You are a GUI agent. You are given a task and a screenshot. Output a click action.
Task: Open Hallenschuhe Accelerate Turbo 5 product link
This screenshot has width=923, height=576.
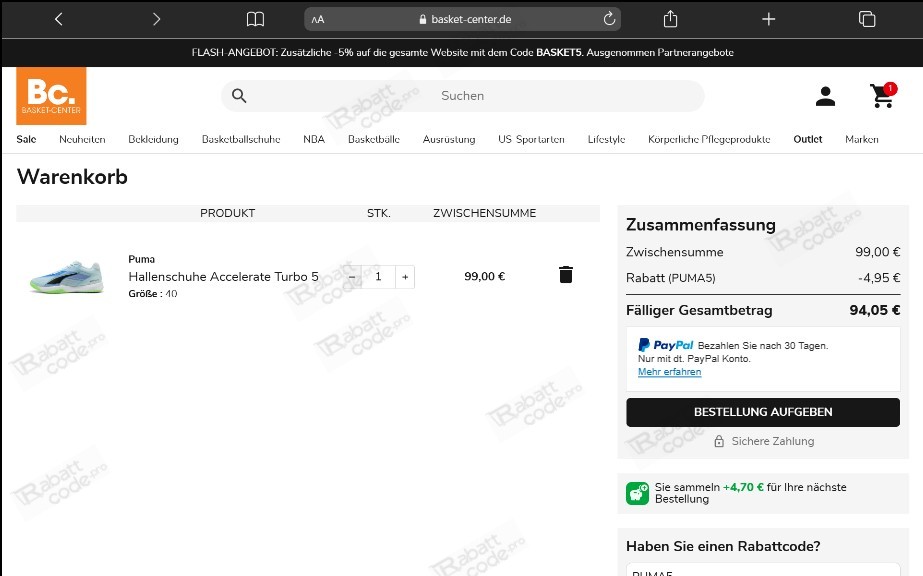(x=223, y=277)
